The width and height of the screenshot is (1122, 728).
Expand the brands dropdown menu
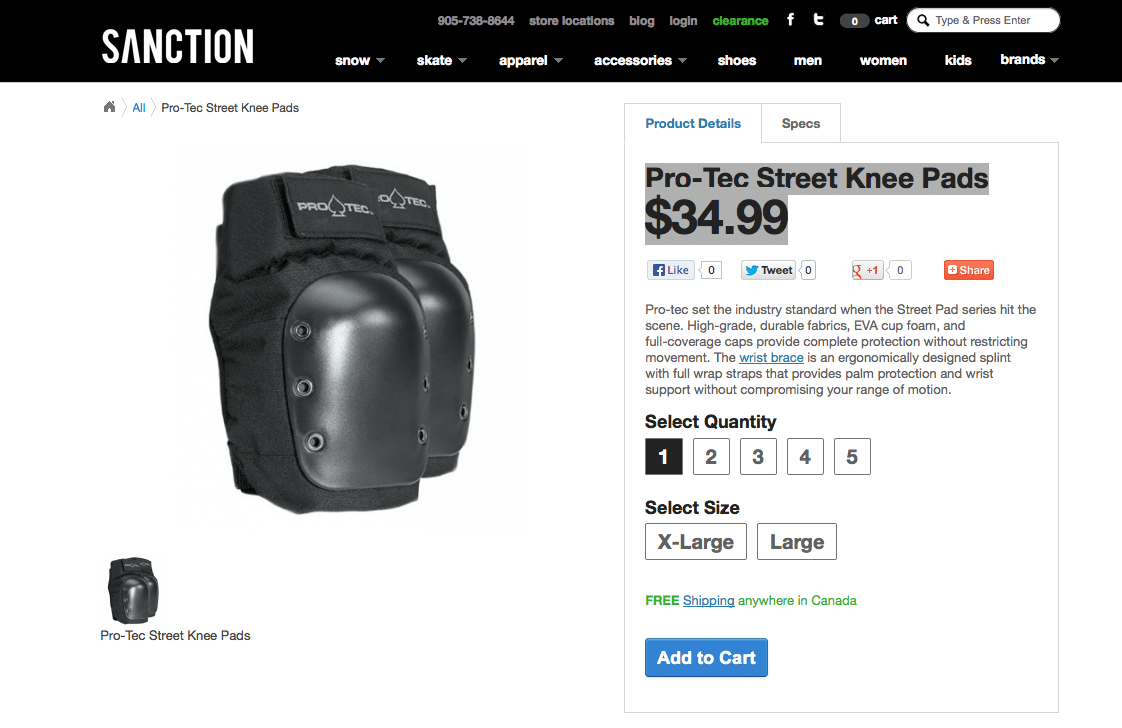click(x=1029, y=60)
